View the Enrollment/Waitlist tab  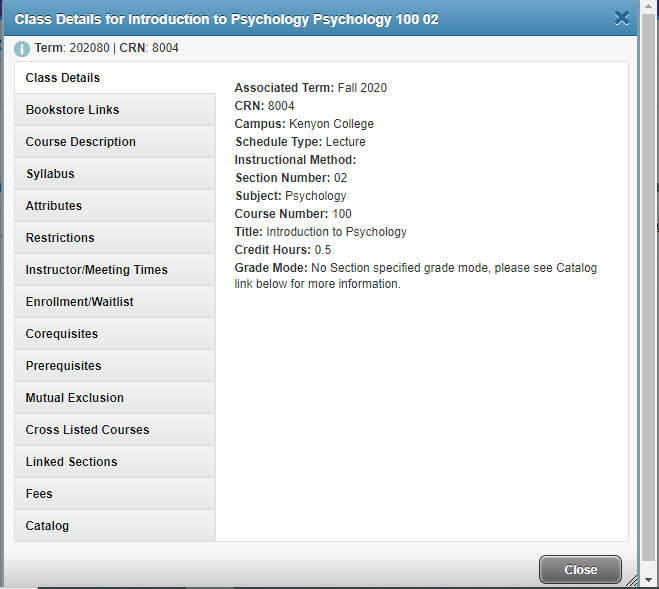pyautogui.click(x=115, y=301)
